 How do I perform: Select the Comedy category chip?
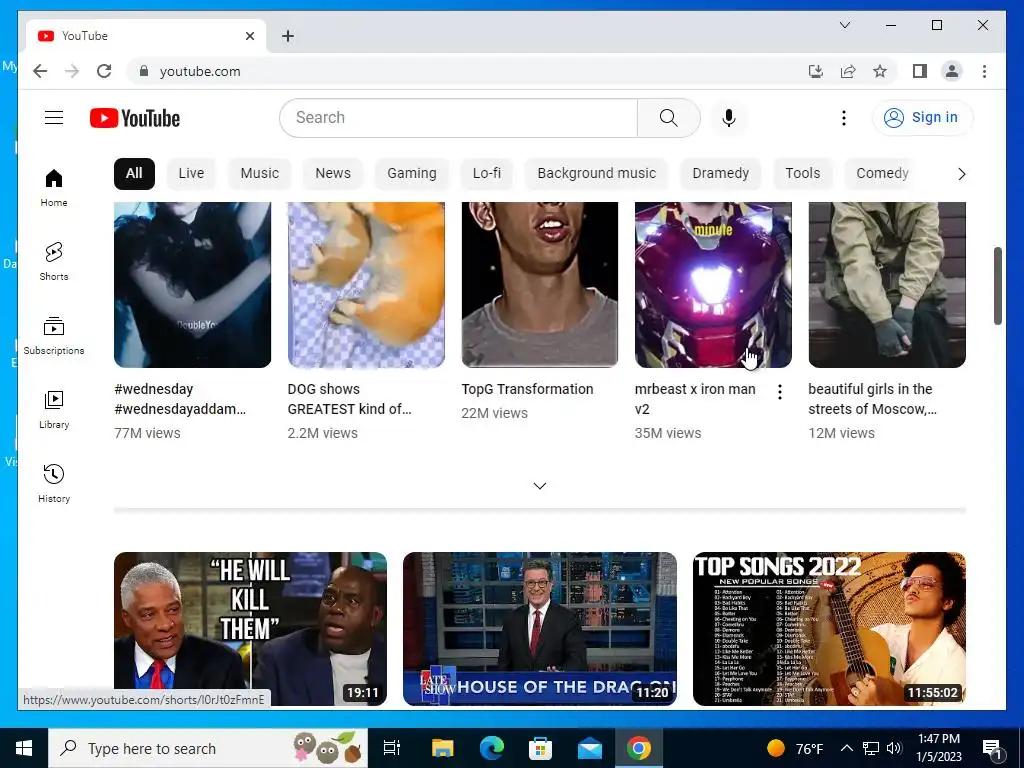(882, 174)
